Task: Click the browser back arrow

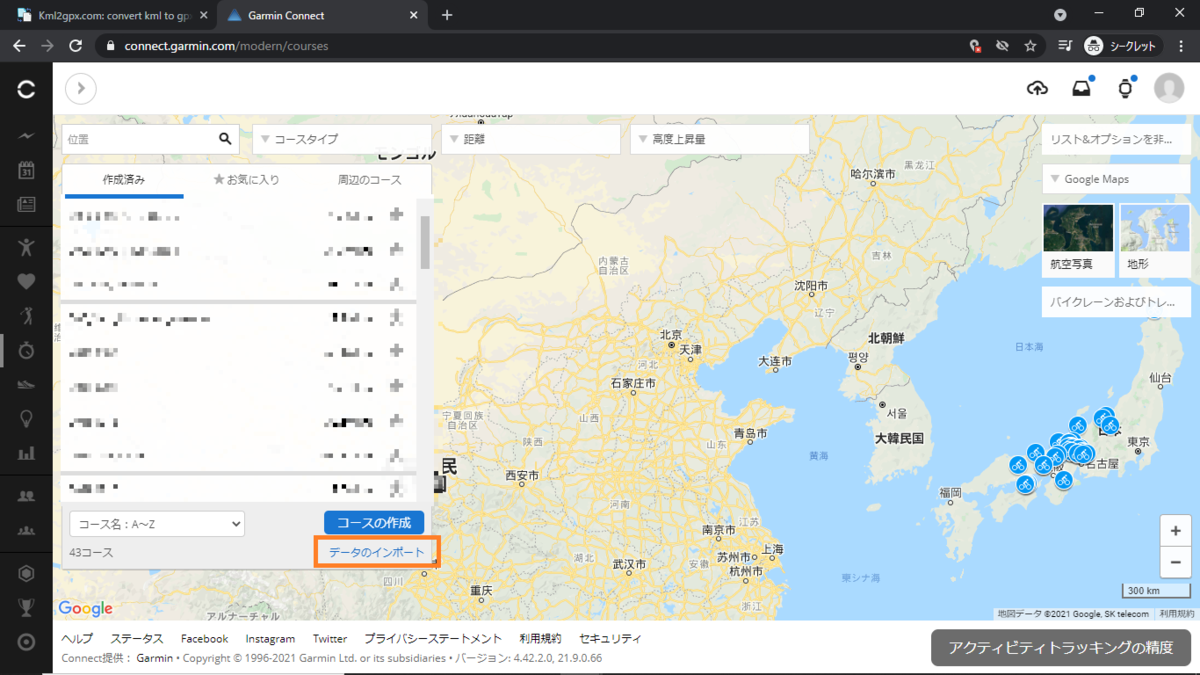Action: pos(19,46)
